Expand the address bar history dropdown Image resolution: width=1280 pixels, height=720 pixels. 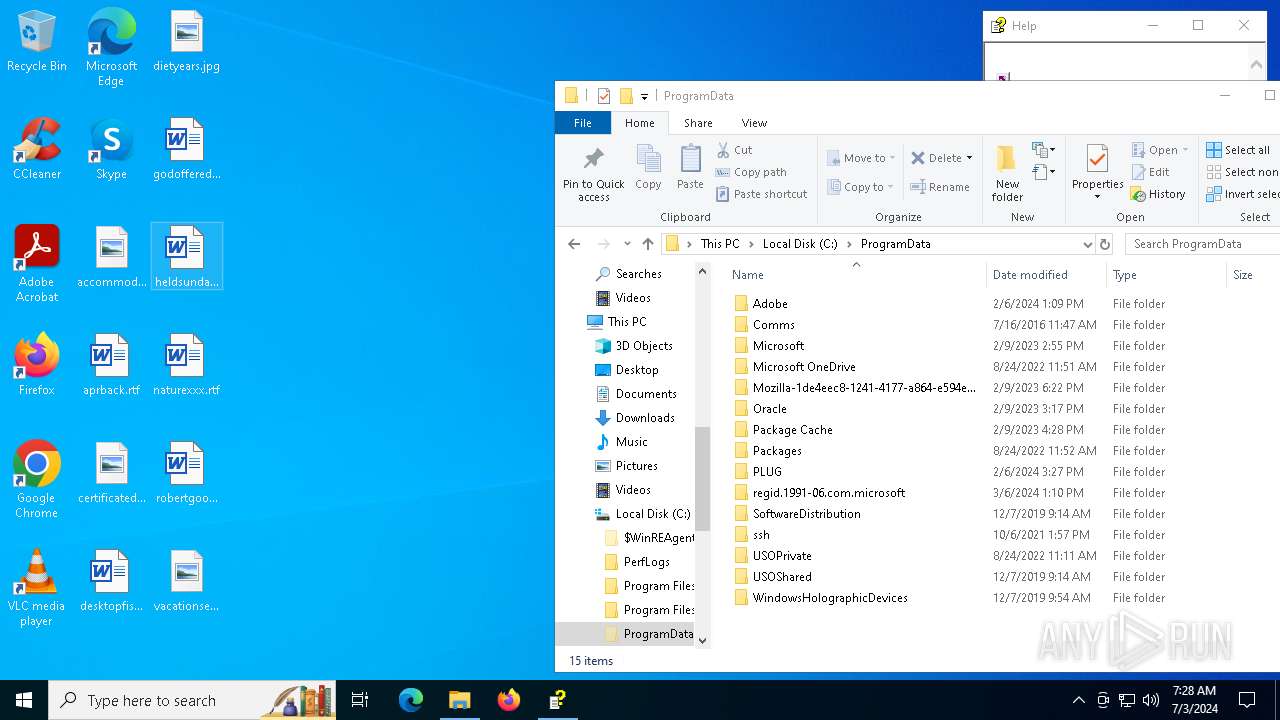point(1087,244)
